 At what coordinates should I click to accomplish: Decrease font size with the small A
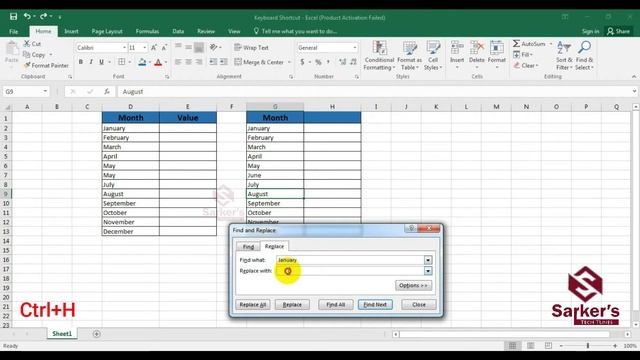[x=164, y=48]
